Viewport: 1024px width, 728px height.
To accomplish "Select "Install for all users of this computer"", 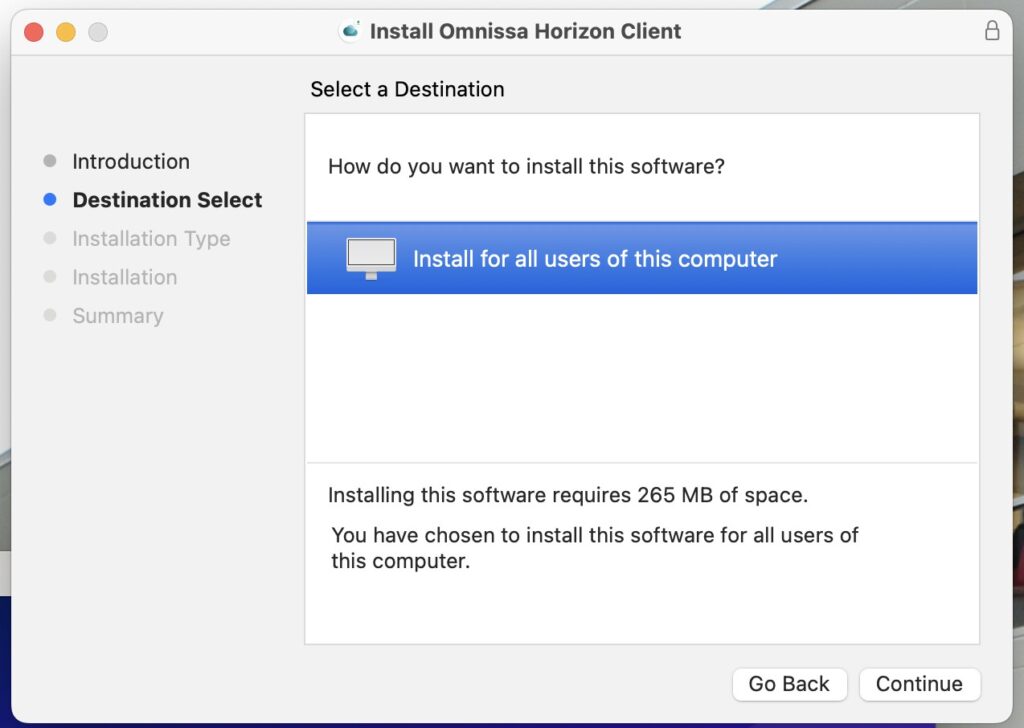I will tap(595, 259).
